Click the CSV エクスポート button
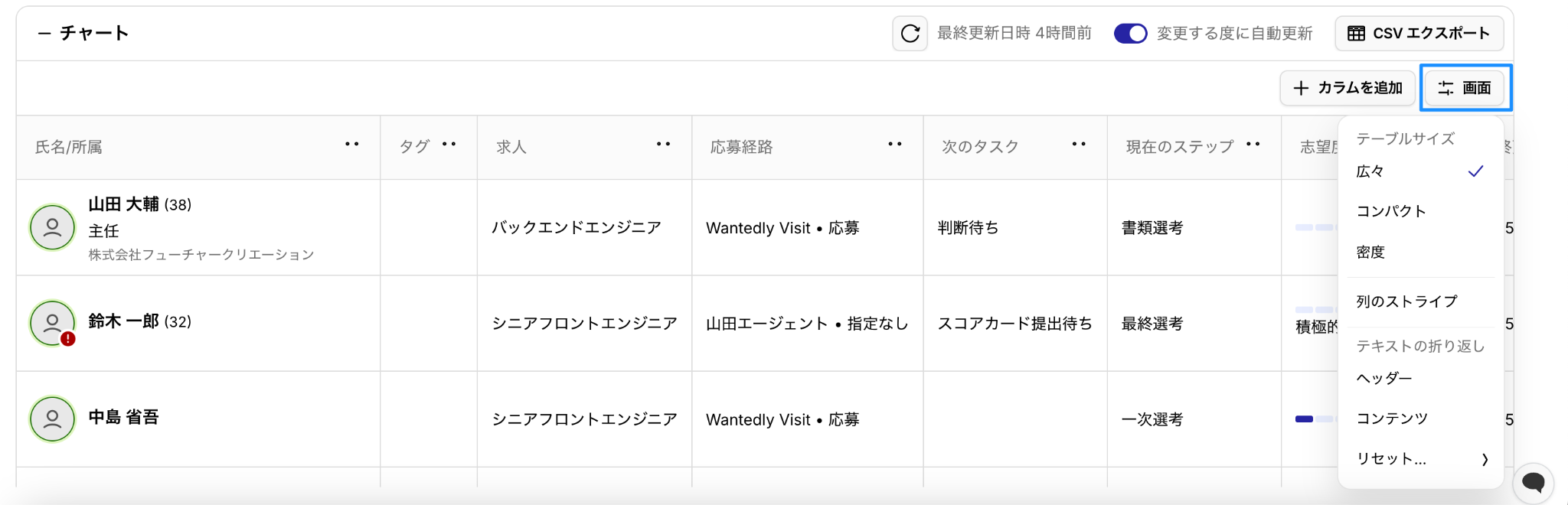 pyautogui.click(x=1419, y=34)
